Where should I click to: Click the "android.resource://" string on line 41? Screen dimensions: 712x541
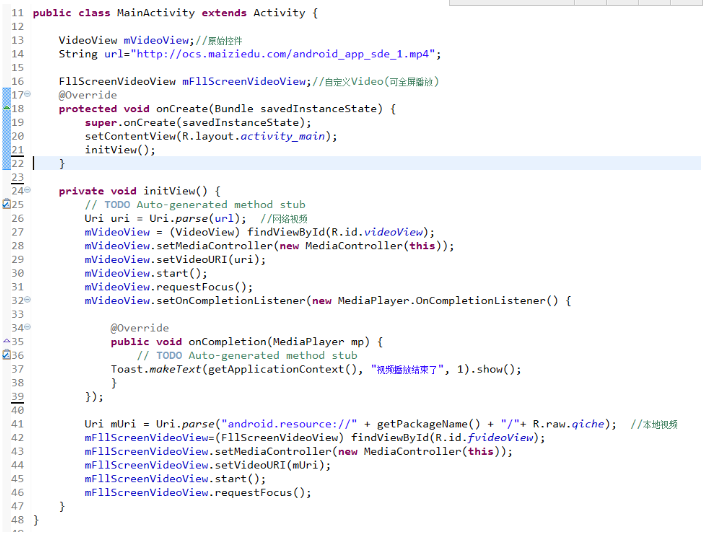click(x=289, y=424)
